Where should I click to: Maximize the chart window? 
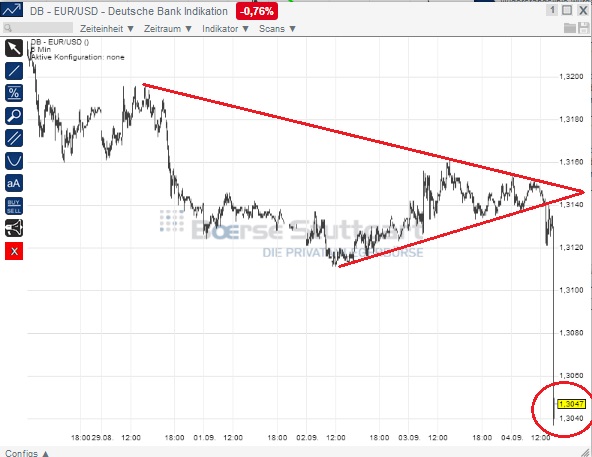pos(567,10)
